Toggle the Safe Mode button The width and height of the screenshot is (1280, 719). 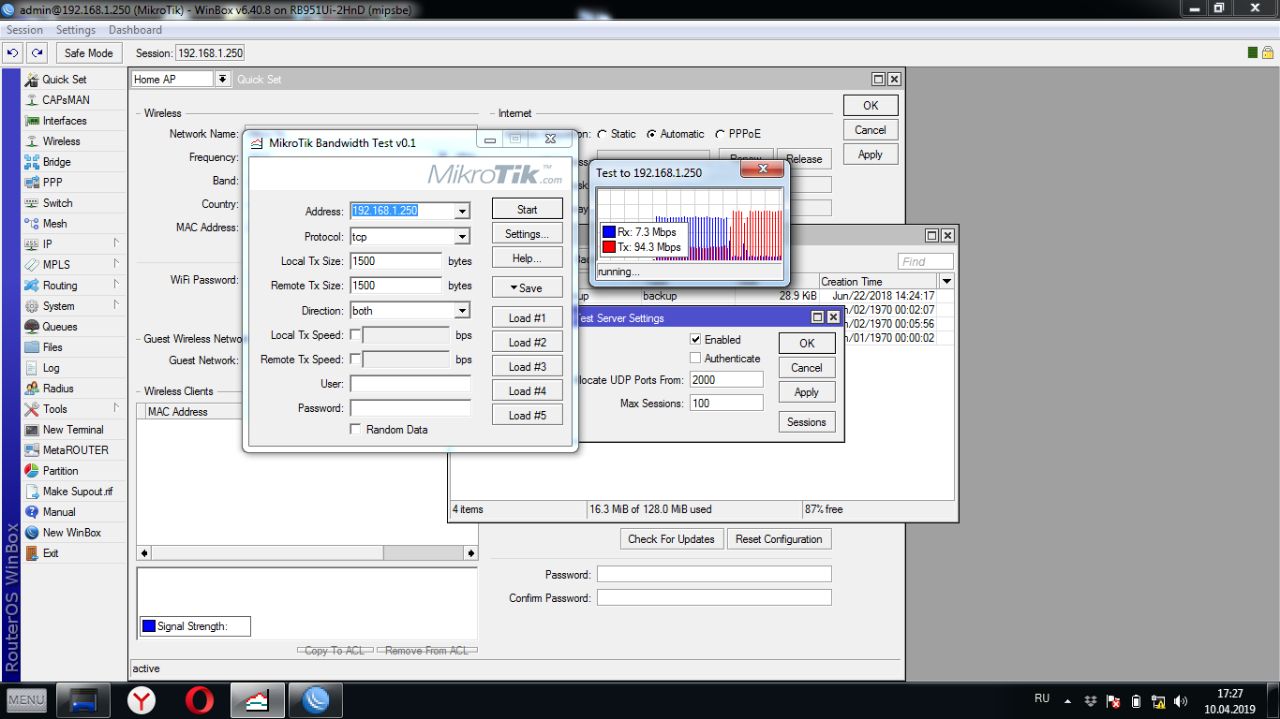pyautogui.click(x=89, y=53)
